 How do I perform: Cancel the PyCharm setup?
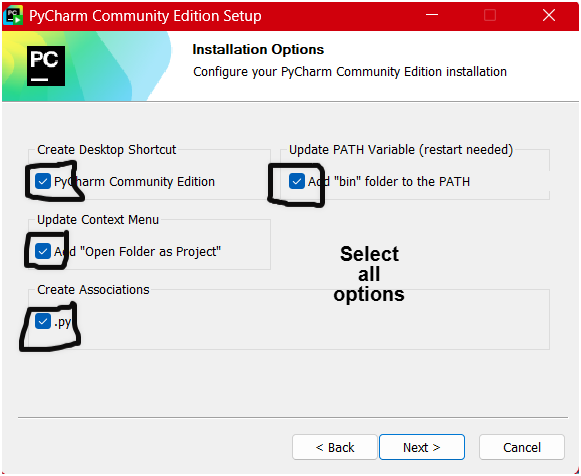522,447
